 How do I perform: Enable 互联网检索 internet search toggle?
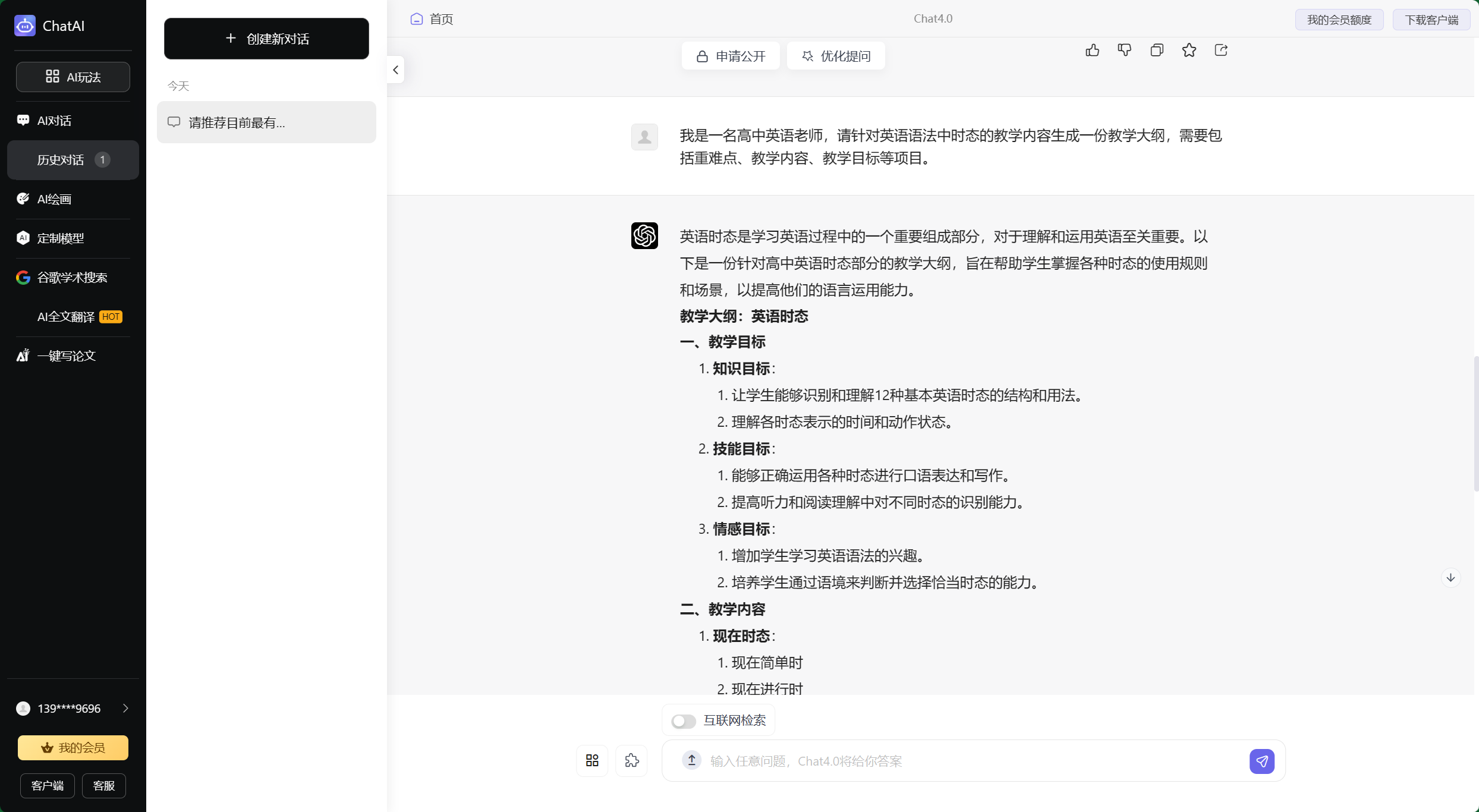(683, 720)
